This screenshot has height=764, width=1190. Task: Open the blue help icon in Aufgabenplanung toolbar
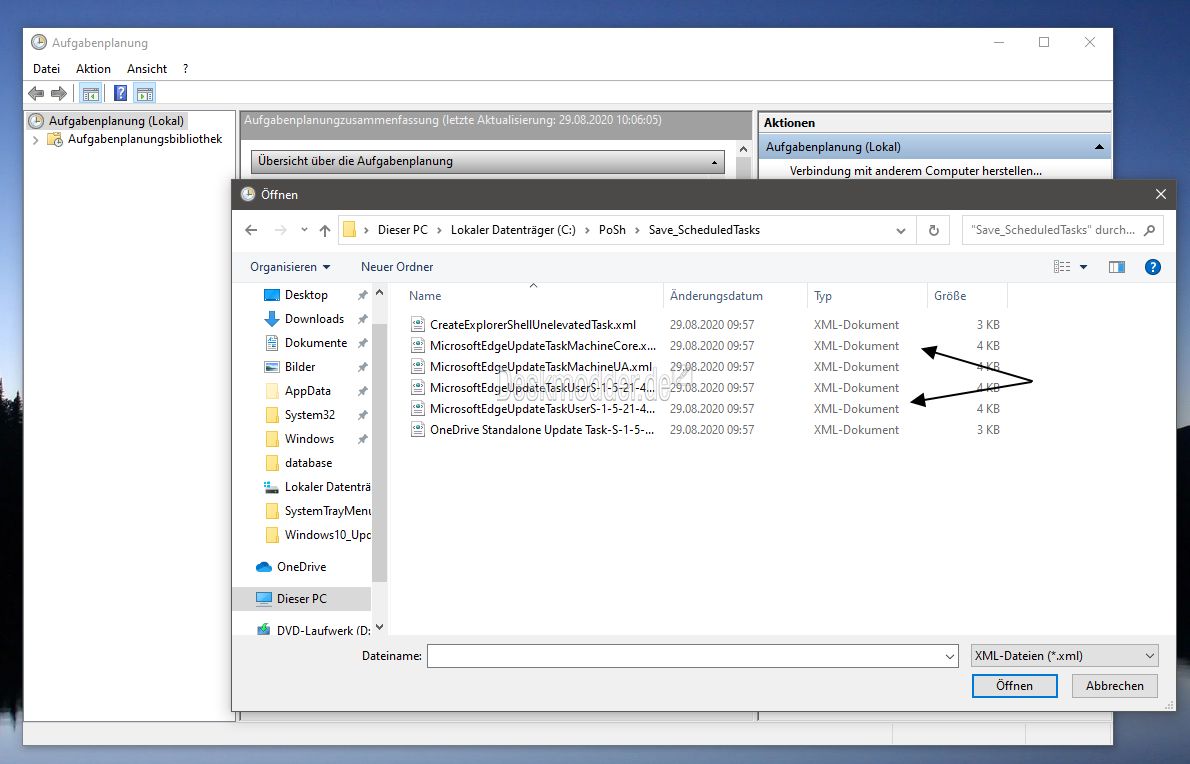(x=121, y=93)
